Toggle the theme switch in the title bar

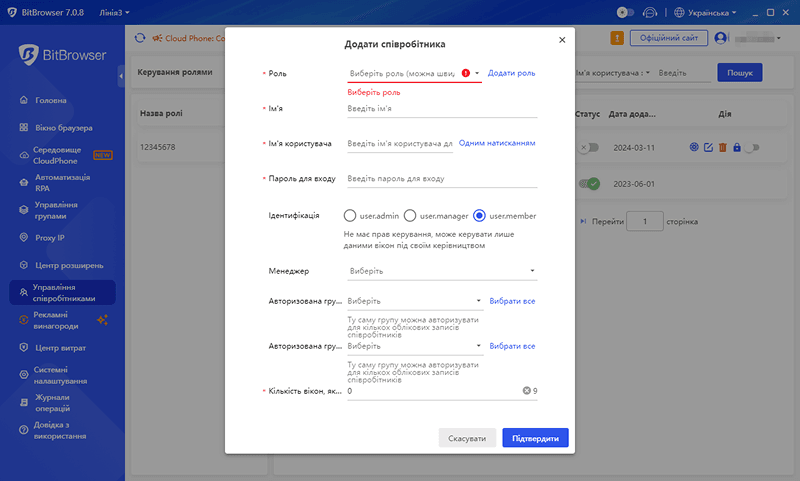[x=626, y=12]
